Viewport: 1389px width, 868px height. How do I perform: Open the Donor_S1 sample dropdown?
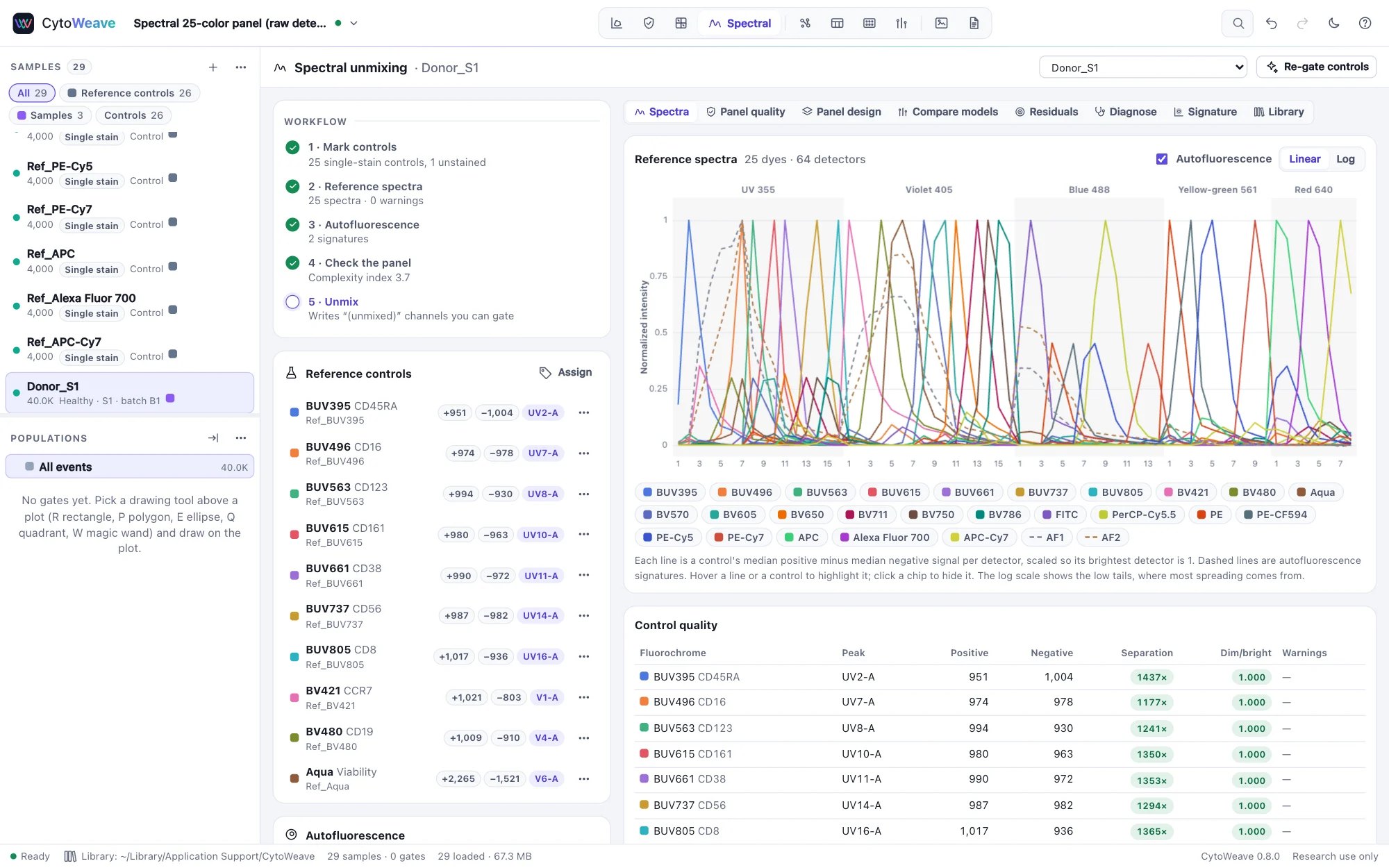(x=1143, y=67)
